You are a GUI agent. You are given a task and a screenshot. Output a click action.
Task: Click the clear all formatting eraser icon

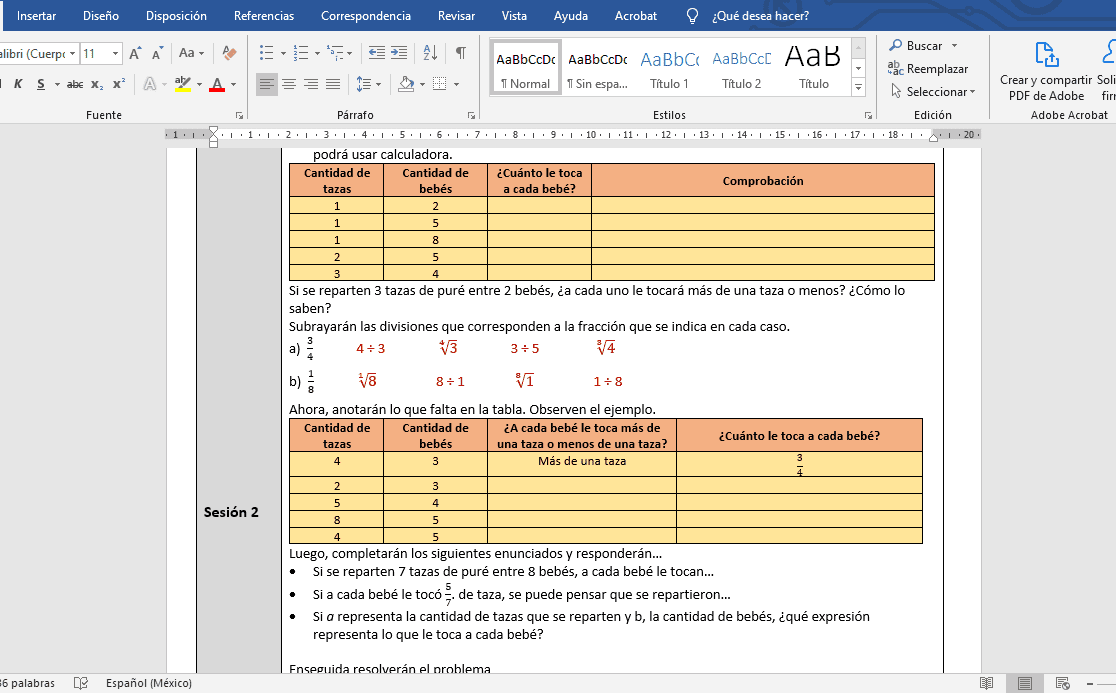click(x=229, y=53)
